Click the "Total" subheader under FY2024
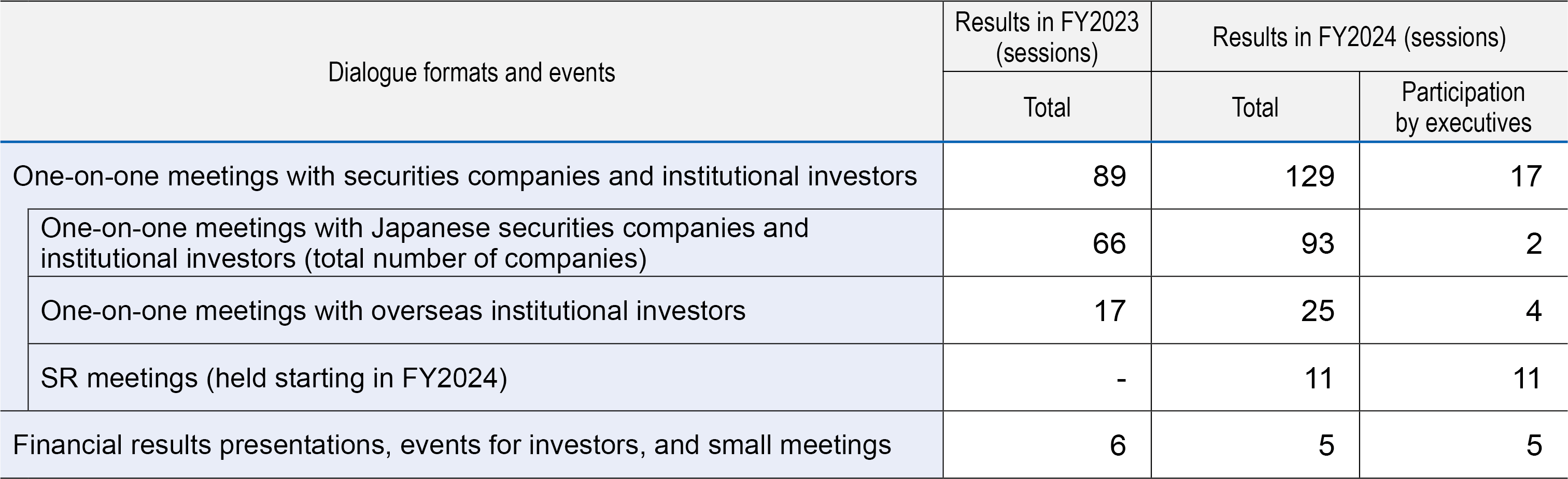1568x479 pixels. pyautogui.click(x=1254, y=108)
